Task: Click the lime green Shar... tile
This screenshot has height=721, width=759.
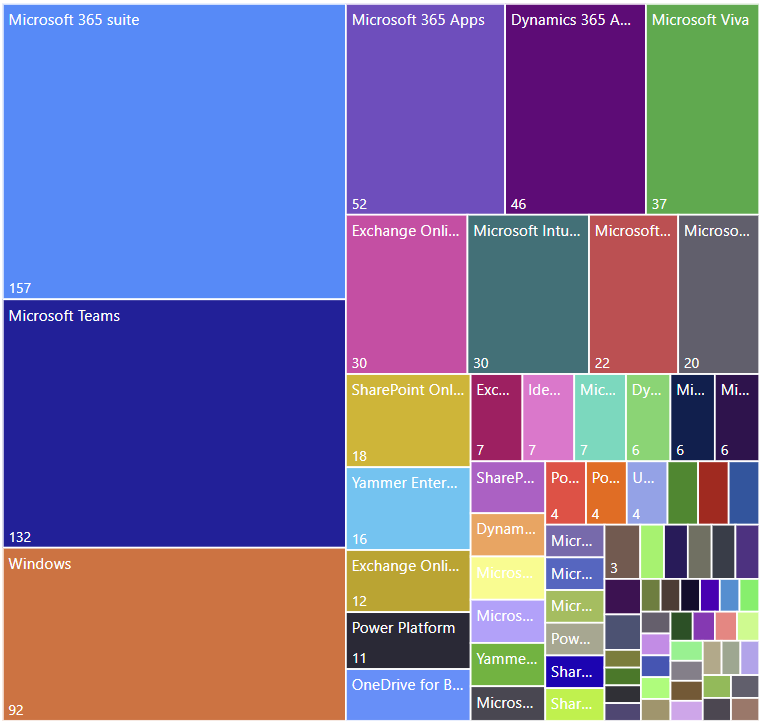Action: (575, 705)
